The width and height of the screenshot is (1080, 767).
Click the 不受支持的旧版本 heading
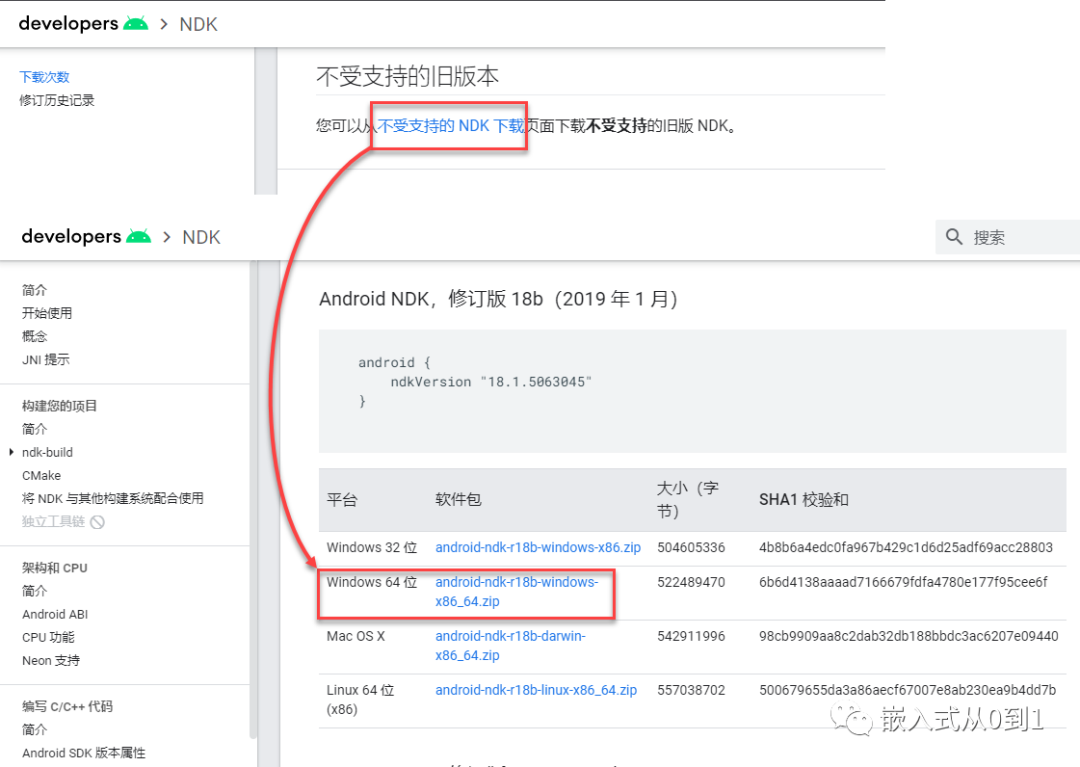407,76
